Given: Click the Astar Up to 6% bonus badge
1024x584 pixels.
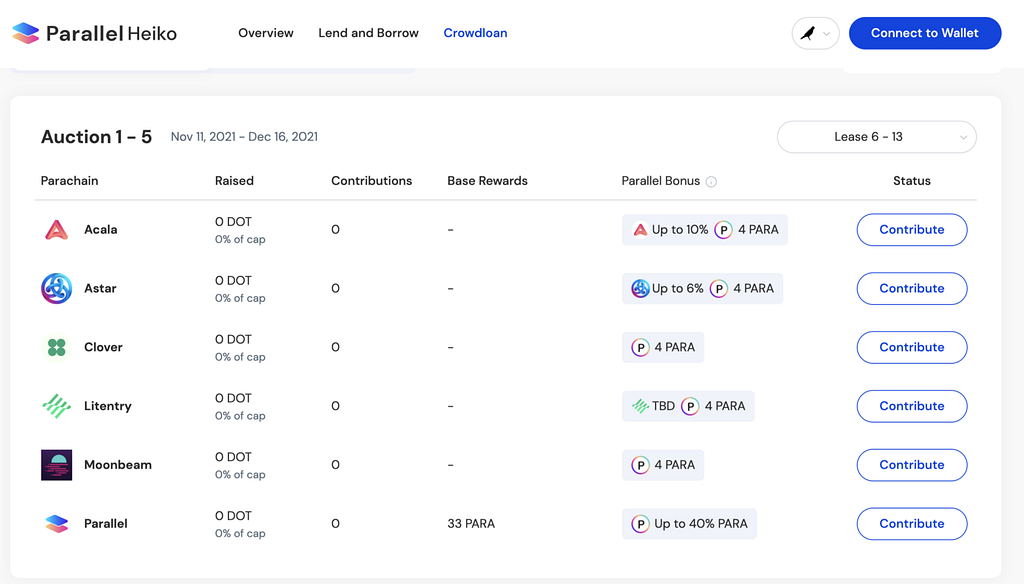Looking at the screenshot, I should (702, 289).
